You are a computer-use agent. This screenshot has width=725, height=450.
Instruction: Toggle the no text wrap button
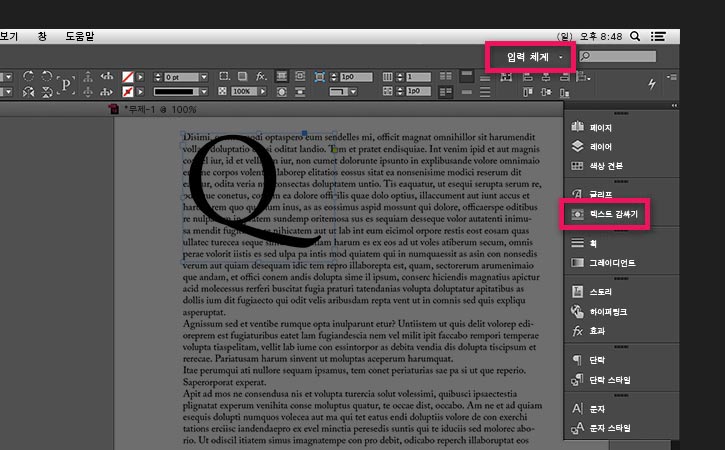(x=281, y=76)
